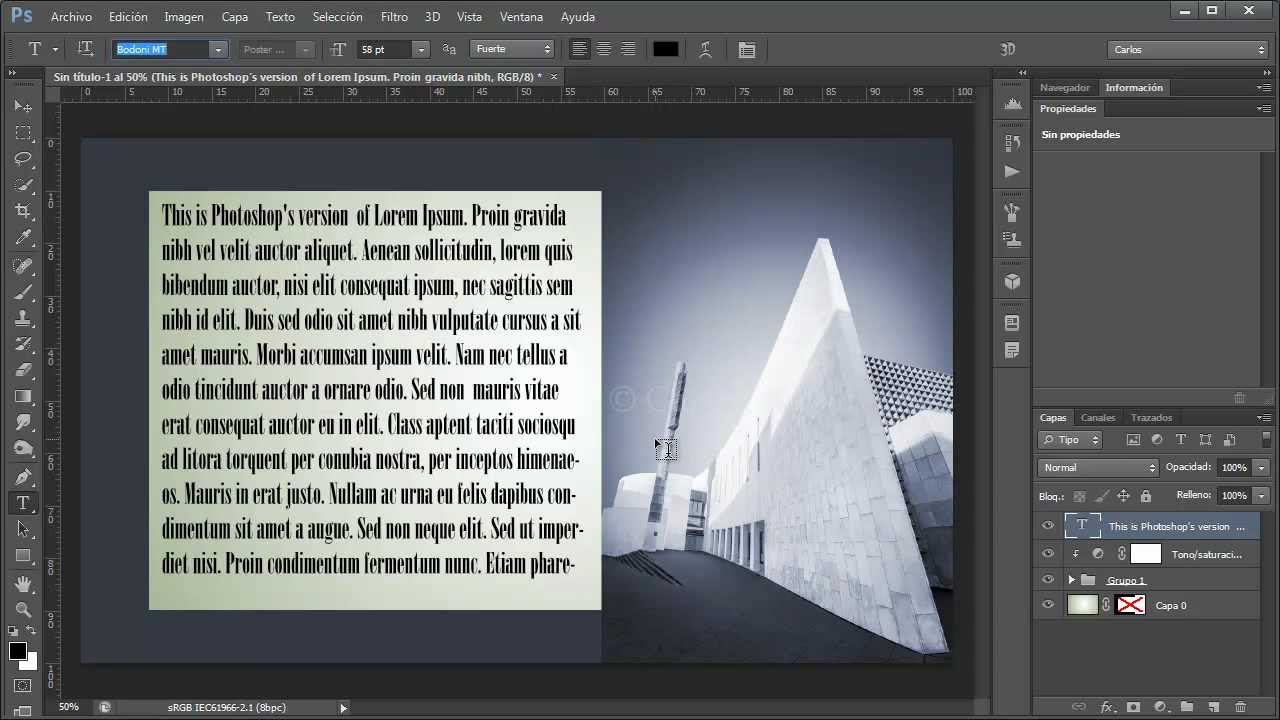Select the Horizontal Type tool
This screenshot has width=1280, height=720.
click(23, 503)
